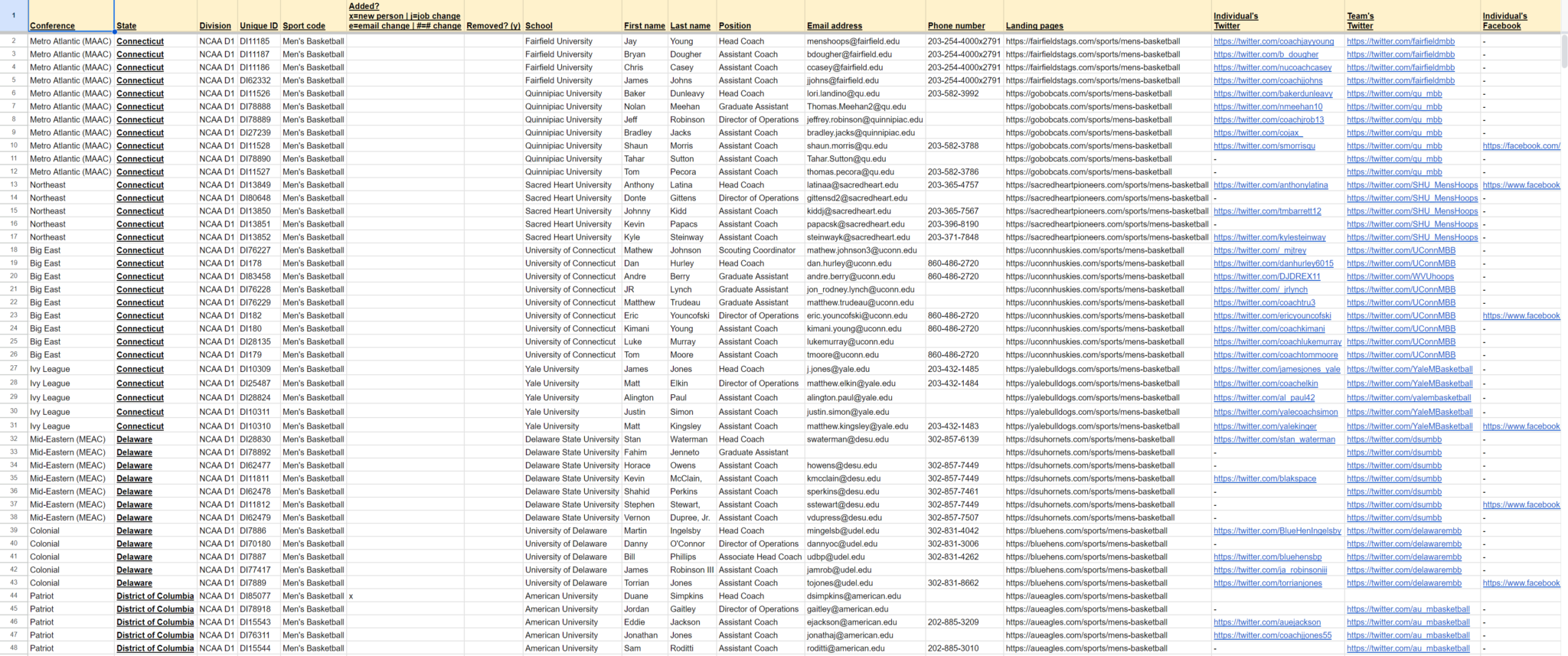Follow the twitter.com/anthonylatina link
This screenshot has width=1568, height=656.
click(1270, 185)
